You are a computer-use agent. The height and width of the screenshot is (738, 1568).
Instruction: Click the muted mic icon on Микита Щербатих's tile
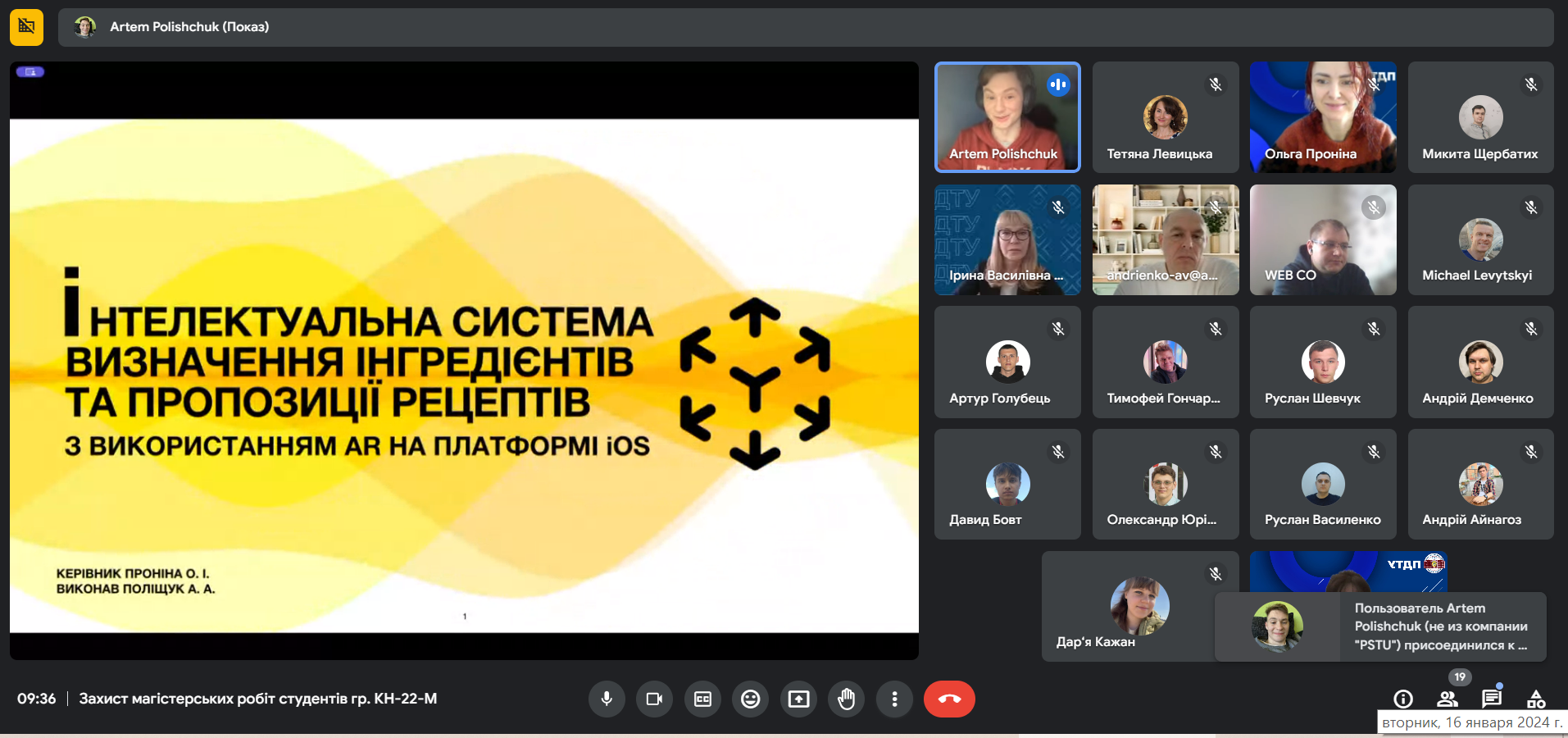point(1531,84)
